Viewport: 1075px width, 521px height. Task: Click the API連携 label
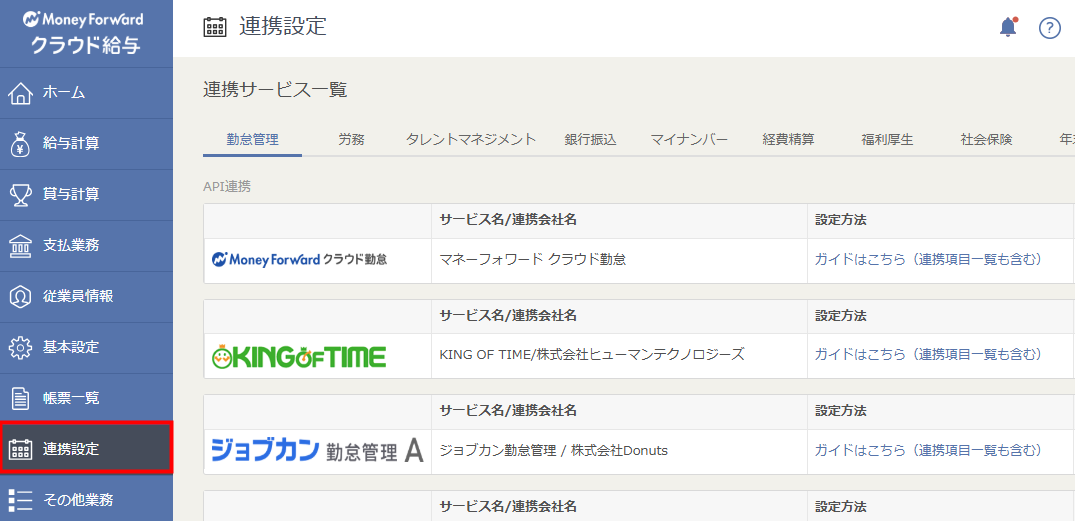click(x=227, y=186)
